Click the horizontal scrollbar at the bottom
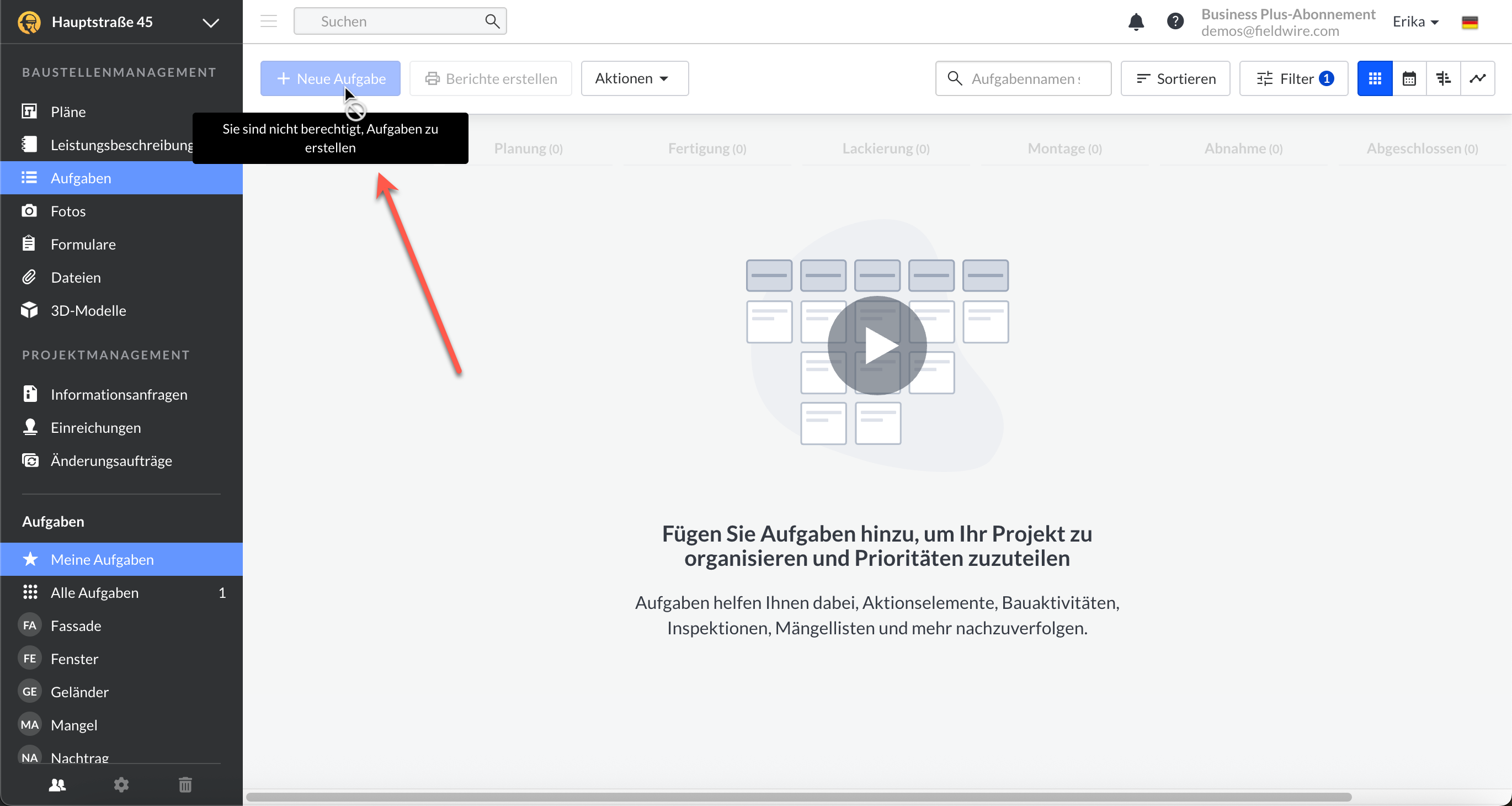 (798, 797)
